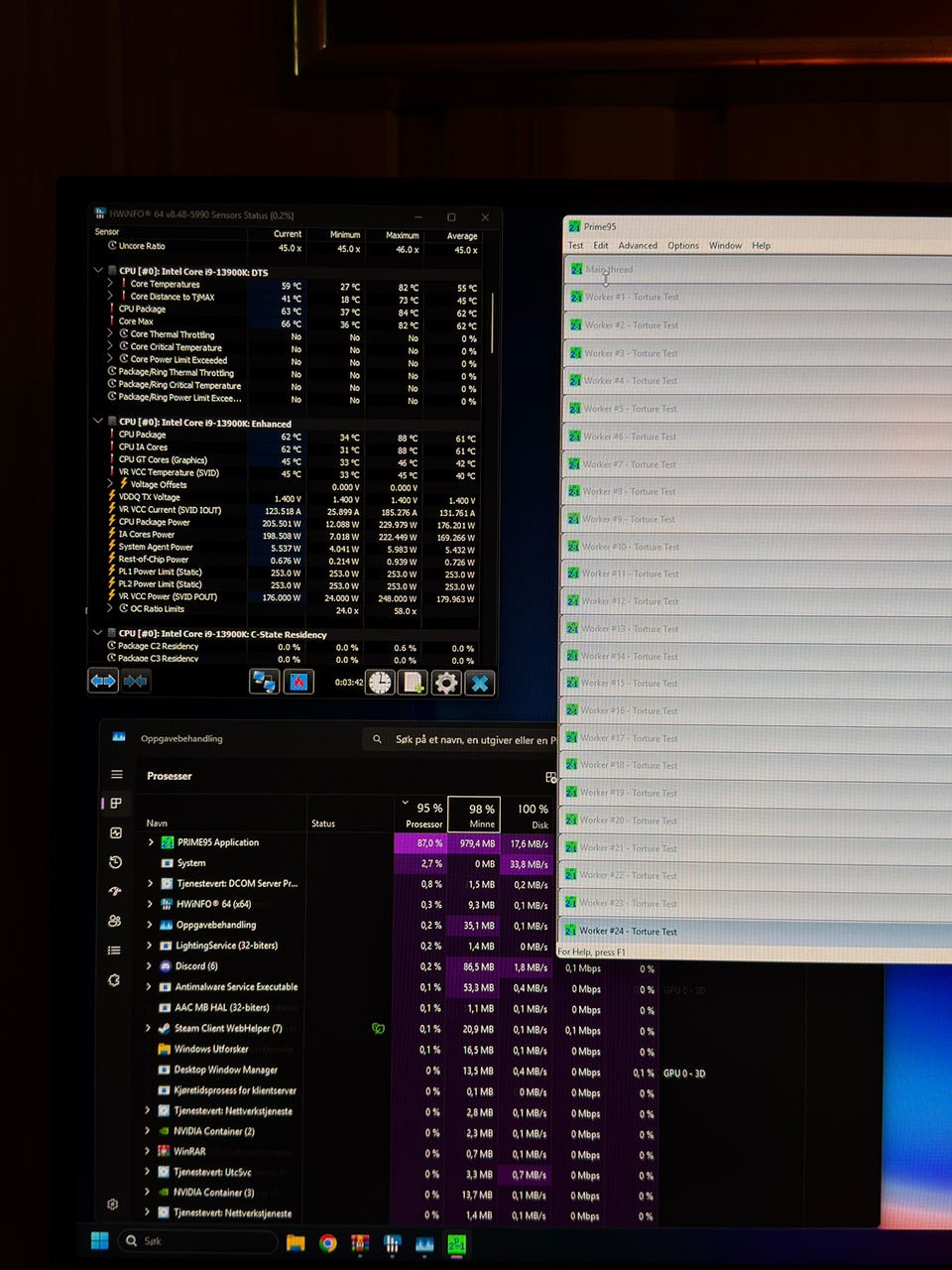Open Task Manager App history icon
This screenshot has width=952, height=1270.
pos(116,862)
